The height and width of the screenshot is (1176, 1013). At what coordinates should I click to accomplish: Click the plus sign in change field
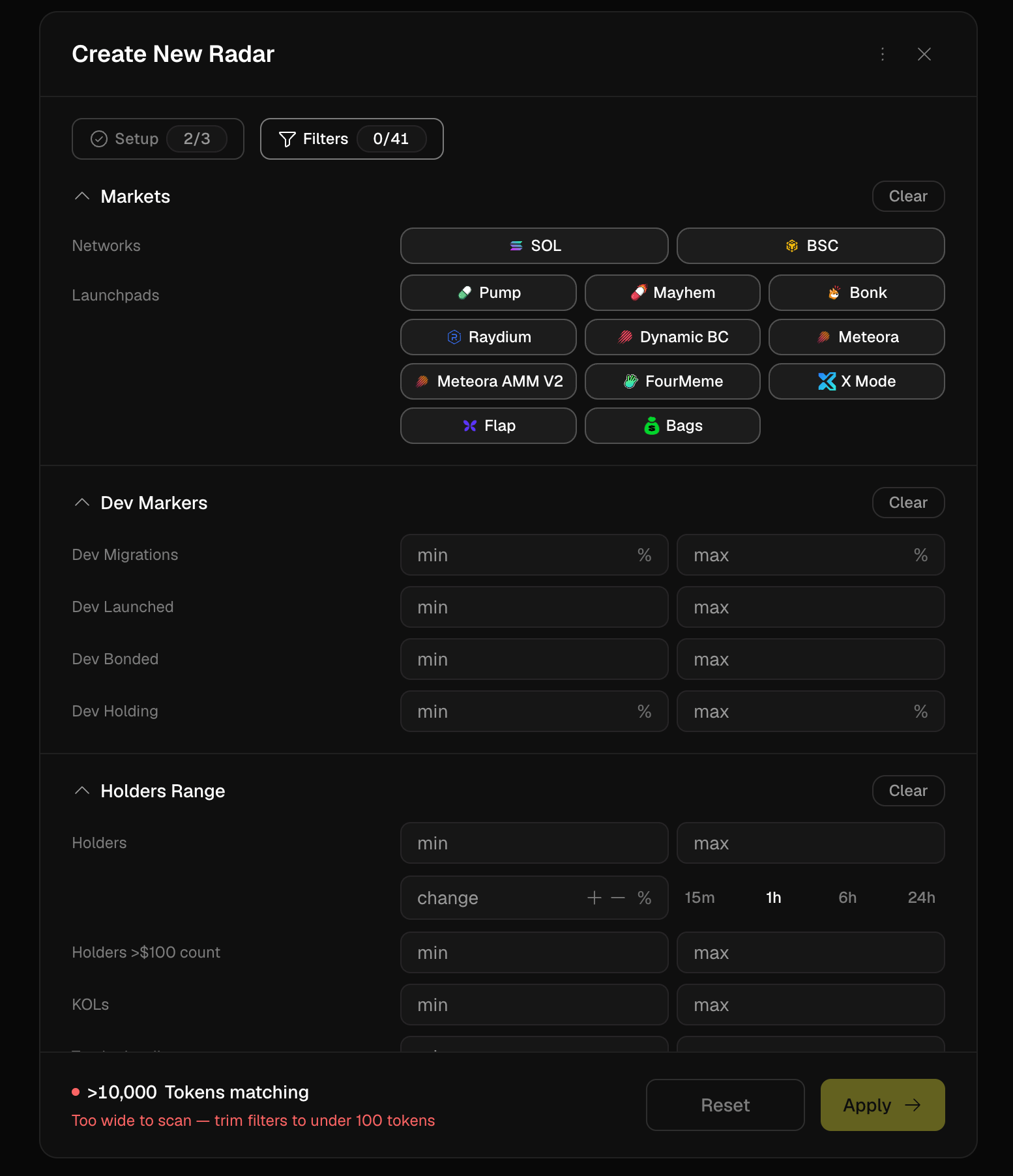click(x=594, y=898)
